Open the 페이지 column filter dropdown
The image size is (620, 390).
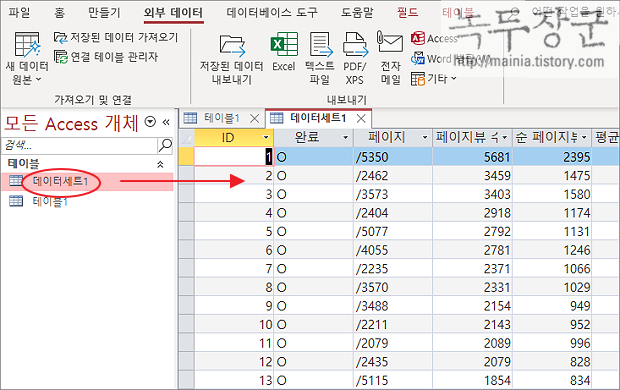(x=425, y=138)
